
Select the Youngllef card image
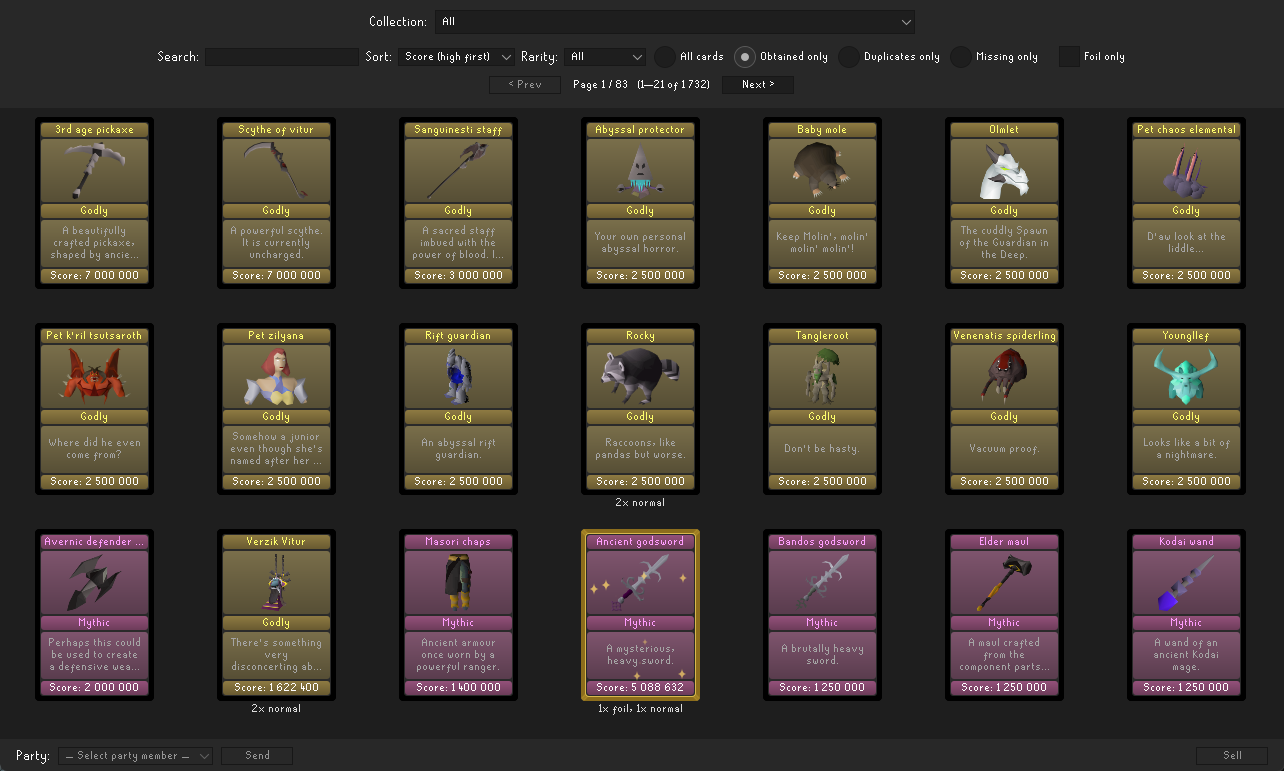pyautogui.click(x=1186, y=376)
